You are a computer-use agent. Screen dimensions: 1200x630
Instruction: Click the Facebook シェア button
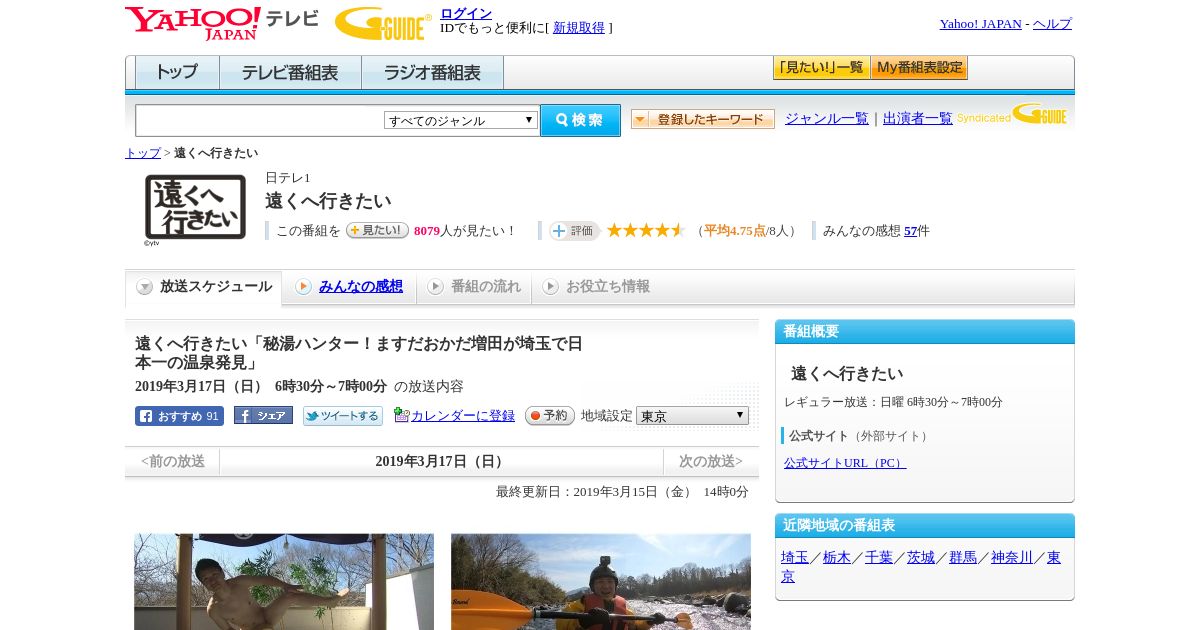[x=263, y=415]
